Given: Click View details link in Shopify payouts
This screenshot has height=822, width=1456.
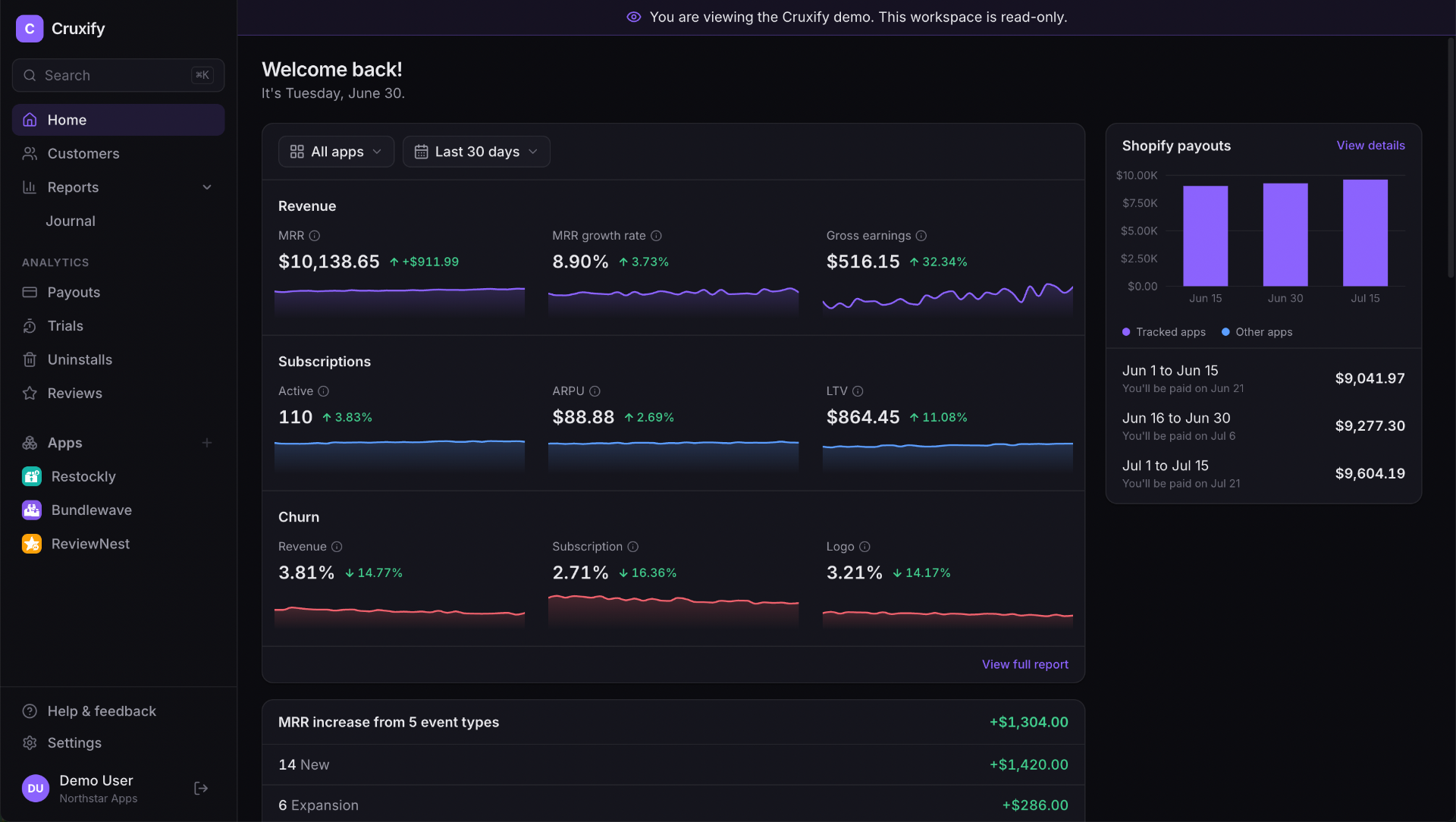Looking at the screenshot, I should tap(1370, 146).
